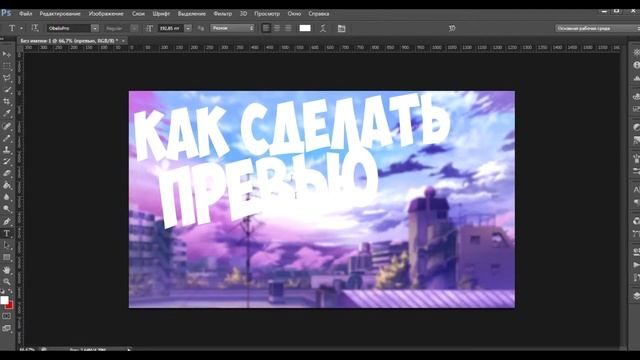The height and width of the screenshot is (360, 640).
Task: Change the screen mode
Action: pyautogui.click(x=7, y=328)
